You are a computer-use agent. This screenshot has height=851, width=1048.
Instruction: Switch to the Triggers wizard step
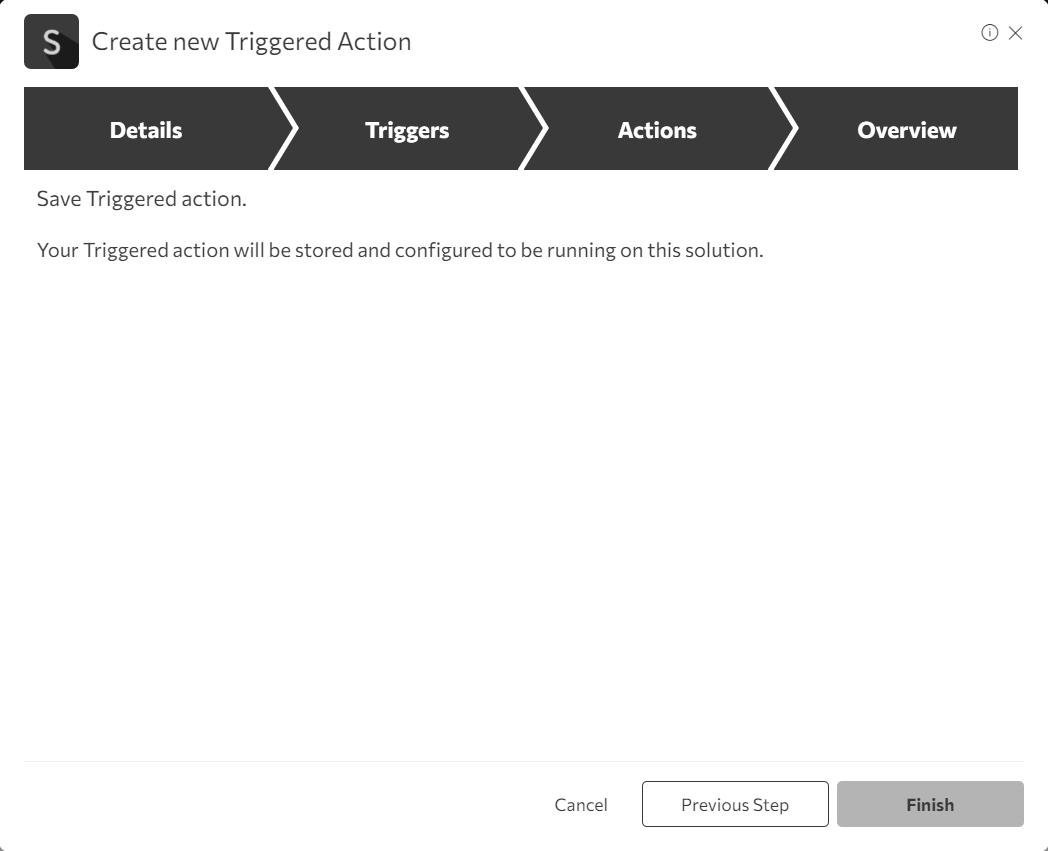407,130
